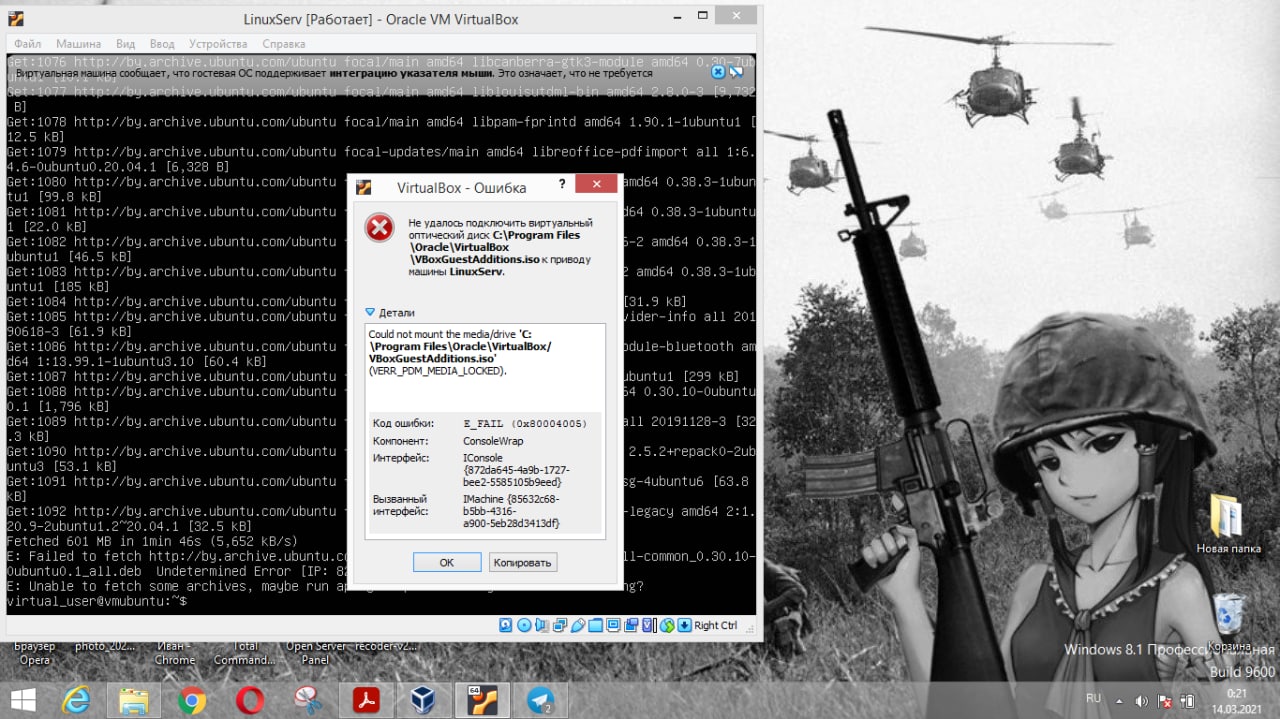The image size is (1280, 719).
Task: Select the Новая папка desktop folder
Action: click(x=1228, y=523)
